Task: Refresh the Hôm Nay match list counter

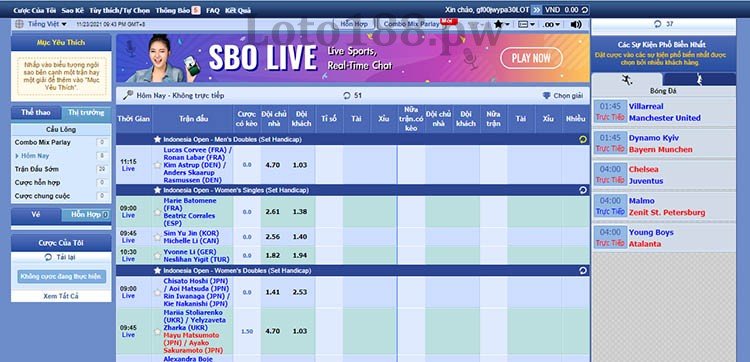Action: [347, 96]
